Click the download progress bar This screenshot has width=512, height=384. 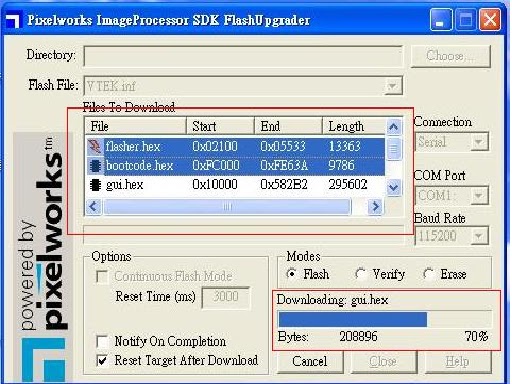click(384, 319)
